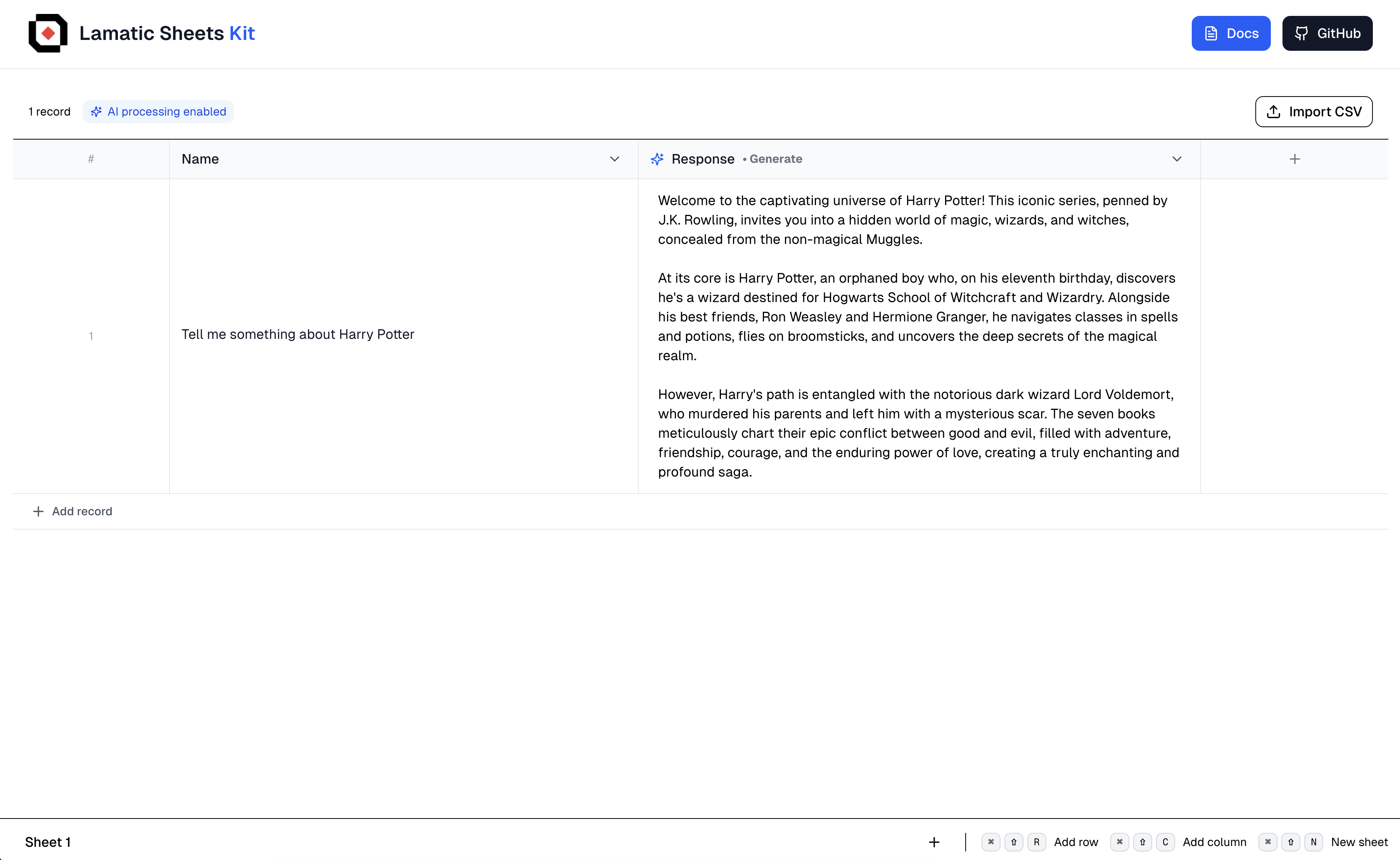Open the Docs button

click(1231, 34)
